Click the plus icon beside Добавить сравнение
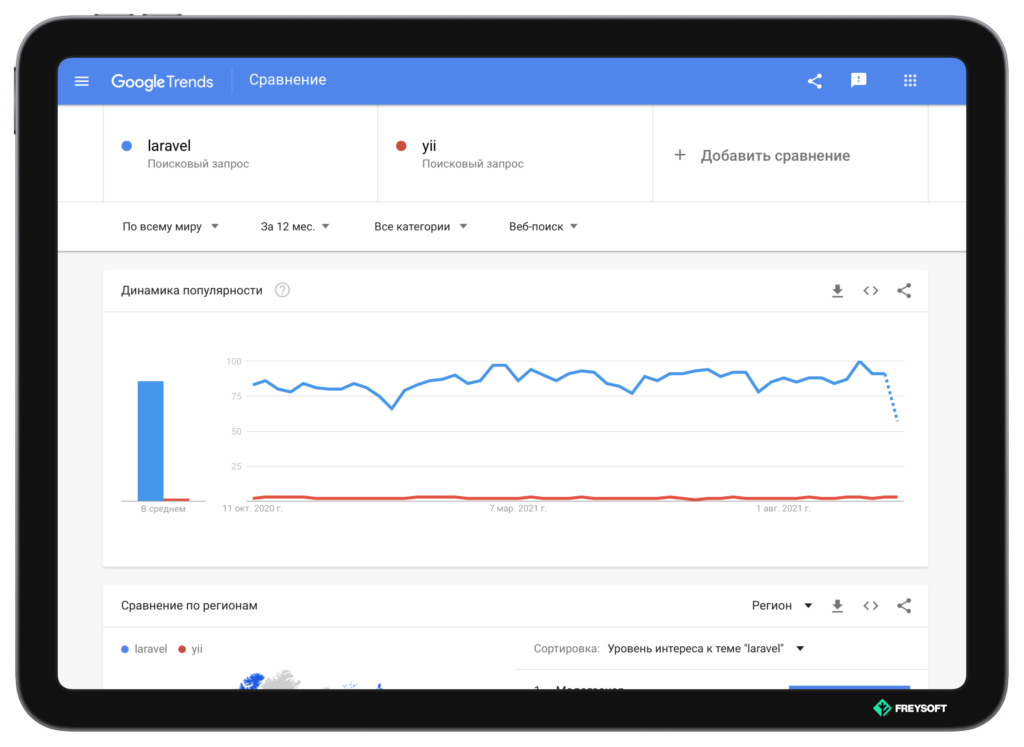The width and height of the screenshot is (1024, 747). click(680, 155)
